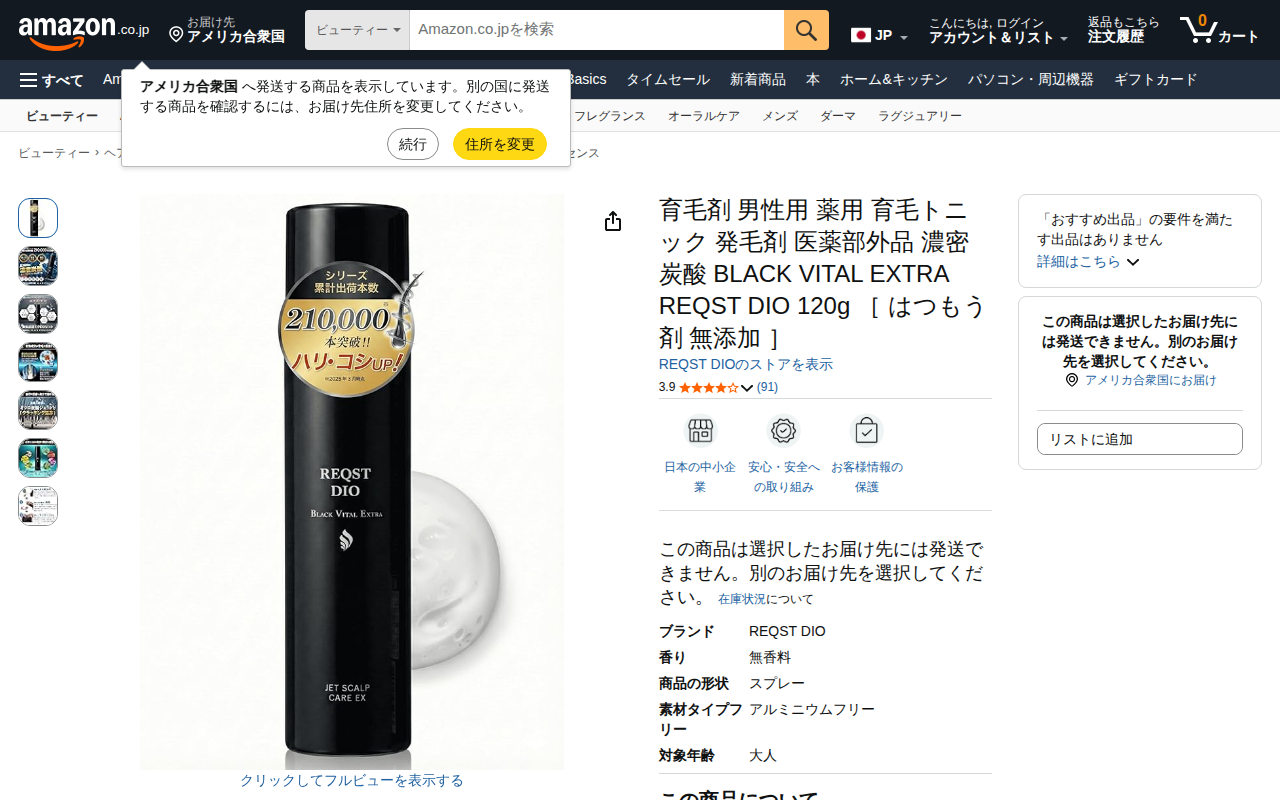The width and height of the screenshot is (1280, 800).
Task: Click the お客様情報の保護 bag icon
Action: (x=866, y=431)
